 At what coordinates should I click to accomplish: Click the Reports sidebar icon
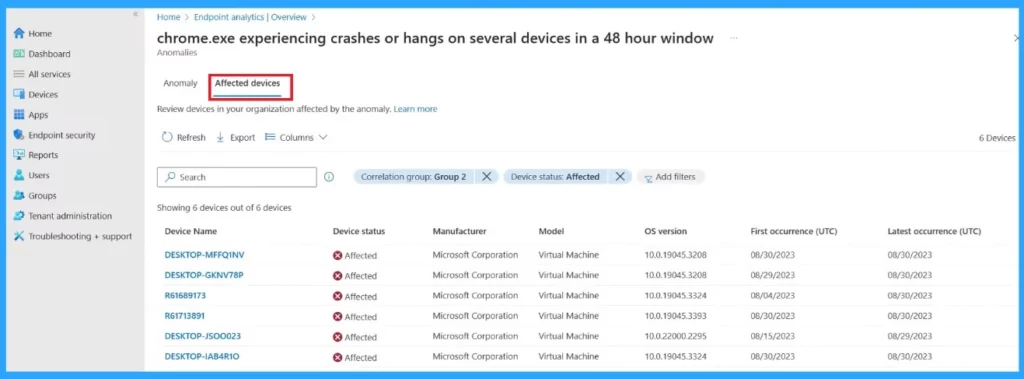pos(19,156)
